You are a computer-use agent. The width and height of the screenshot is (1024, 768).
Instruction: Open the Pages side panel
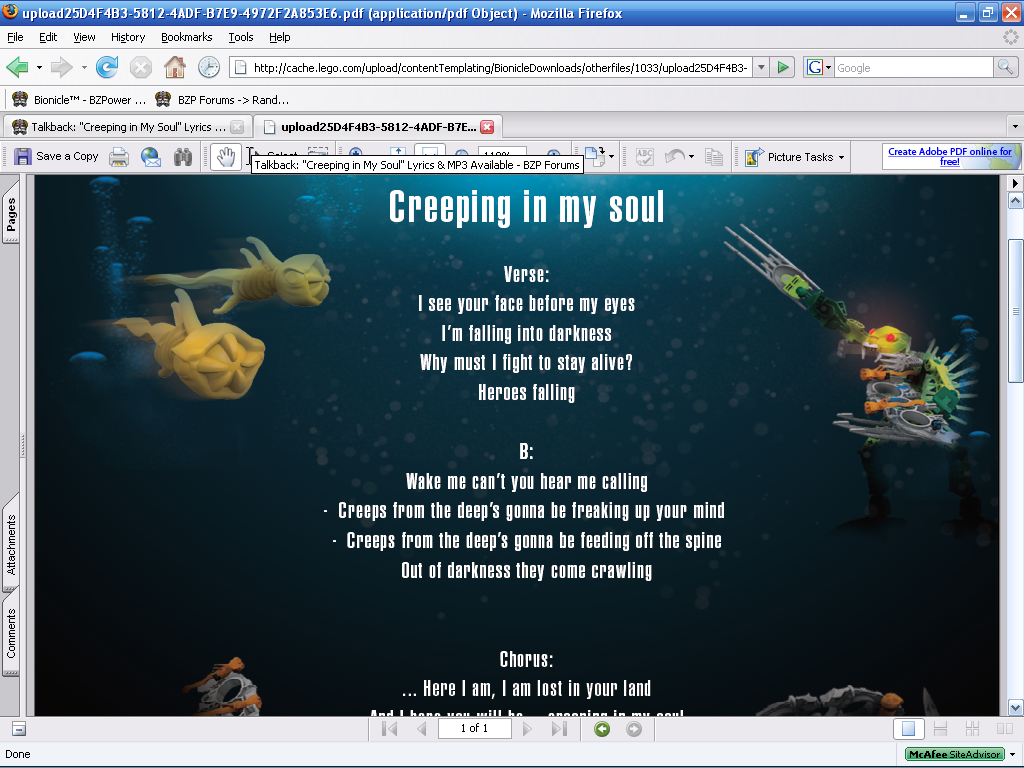11,215
